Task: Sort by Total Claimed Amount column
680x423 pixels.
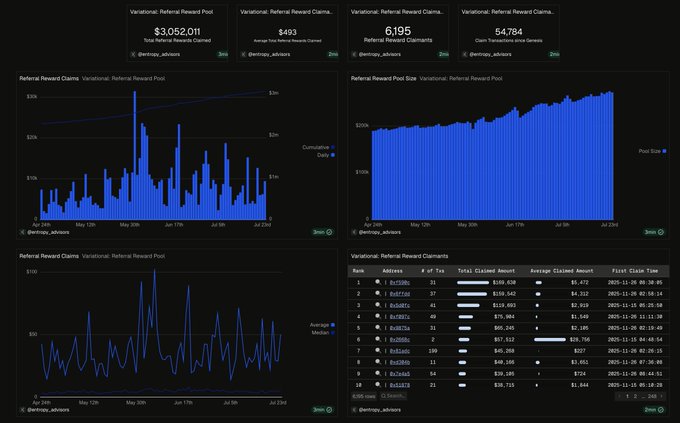Action: (486, 271)
